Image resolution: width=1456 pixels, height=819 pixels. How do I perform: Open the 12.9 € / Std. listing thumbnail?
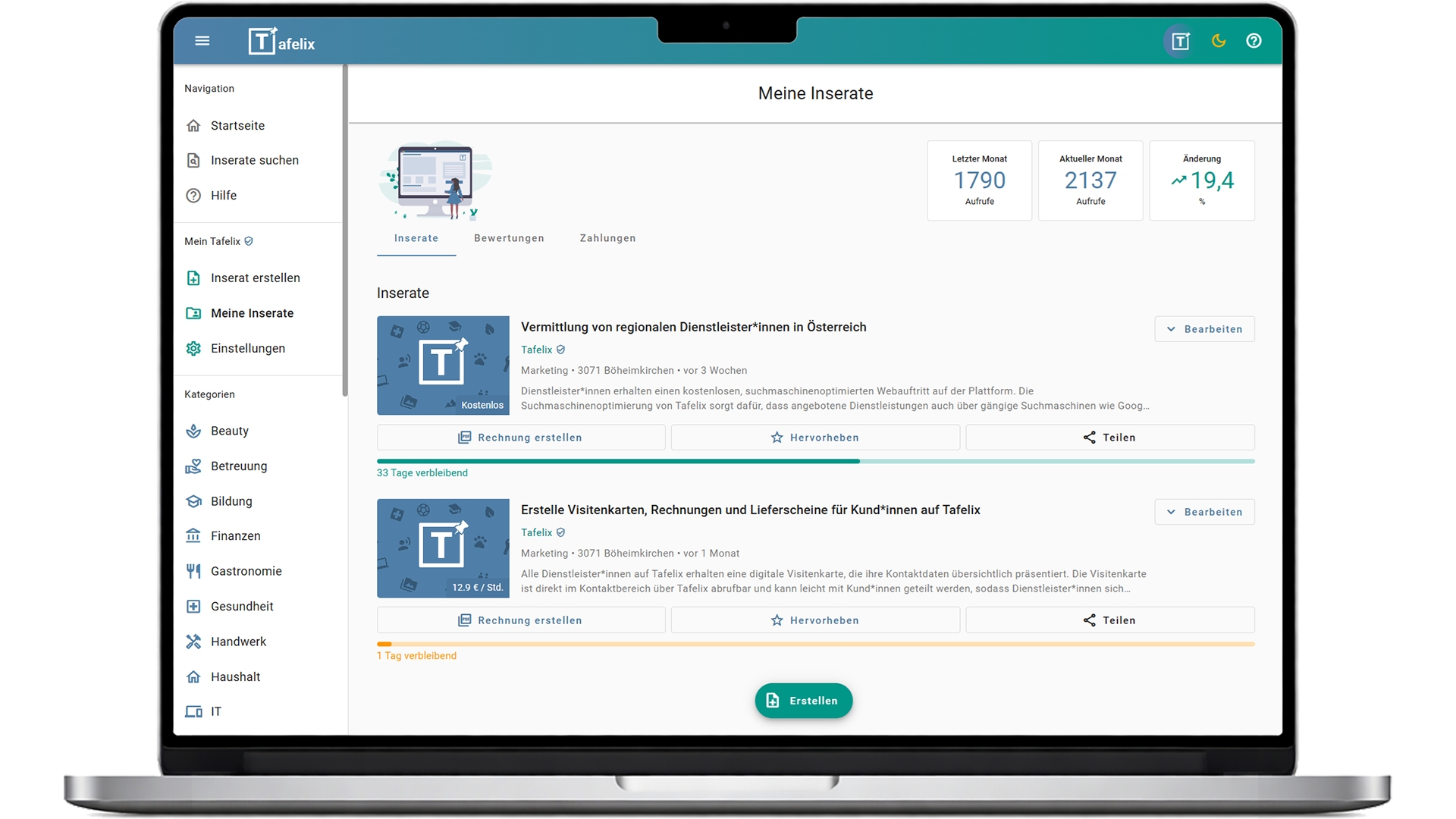click(x=443, y=548)
